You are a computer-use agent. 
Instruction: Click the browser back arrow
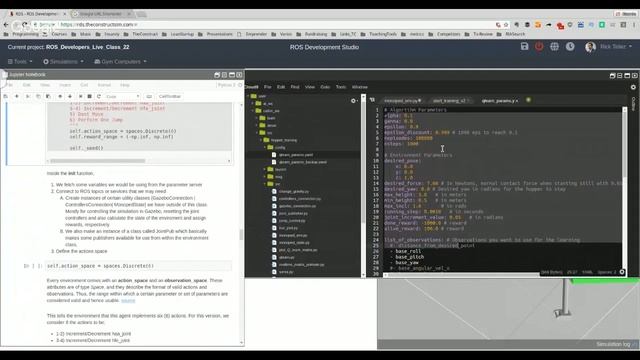(6, 24)
